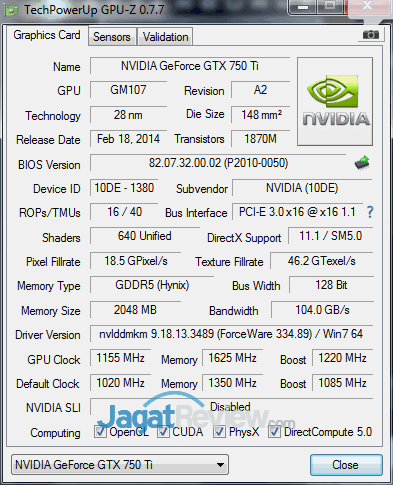Click the ROPs/TMUs field 16 / 40
This screenshot has width=393, height=485.
[124, 212]
